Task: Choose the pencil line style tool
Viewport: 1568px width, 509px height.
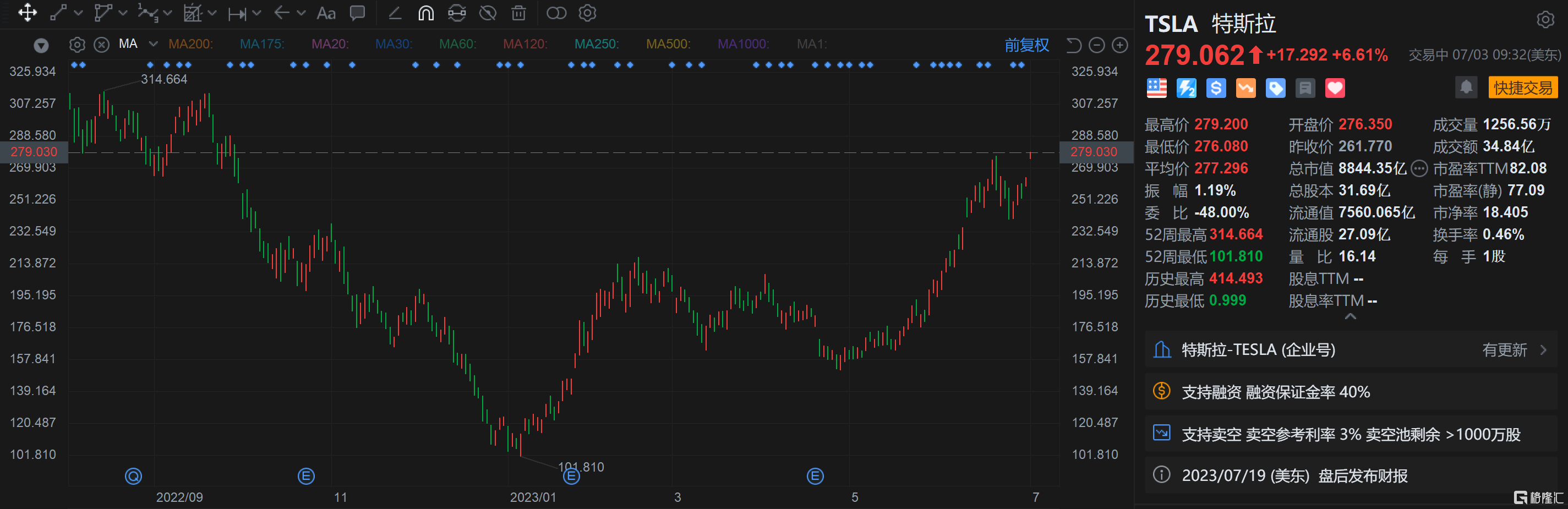Action: click(x=395, y=12)
